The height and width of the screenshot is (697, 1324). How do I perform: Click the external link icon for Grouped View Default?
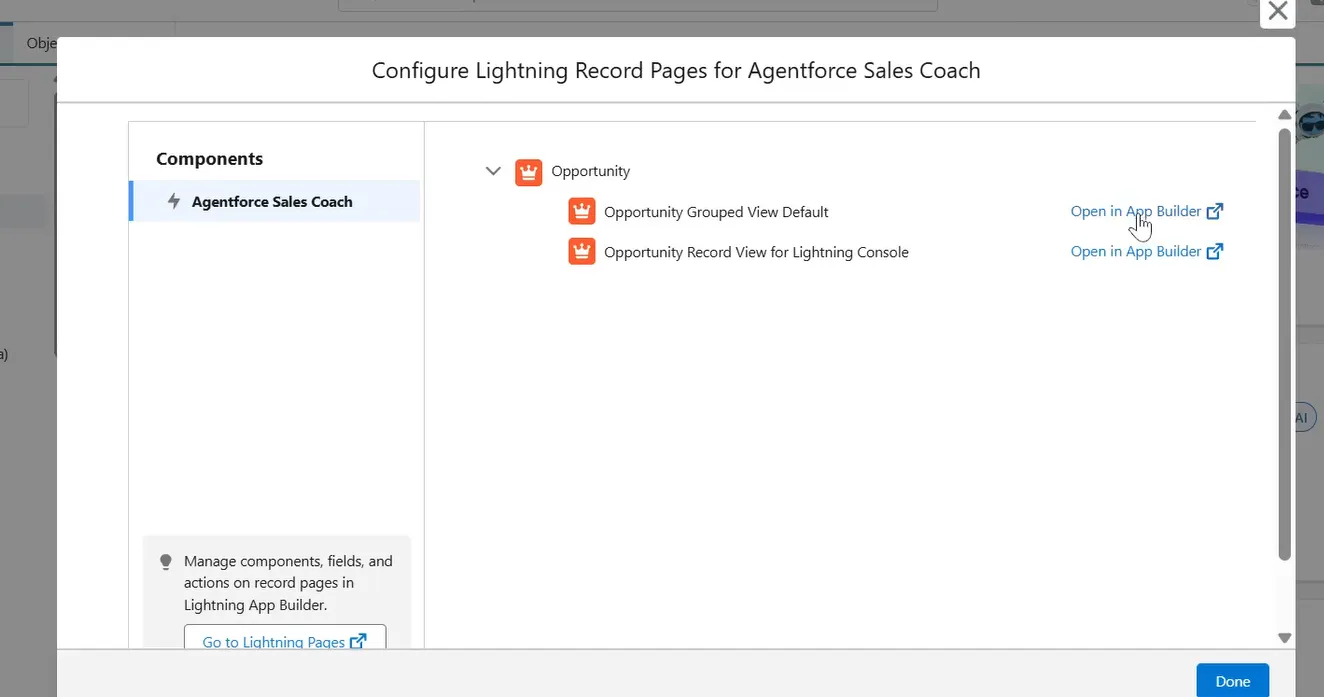coord(1215,211)
